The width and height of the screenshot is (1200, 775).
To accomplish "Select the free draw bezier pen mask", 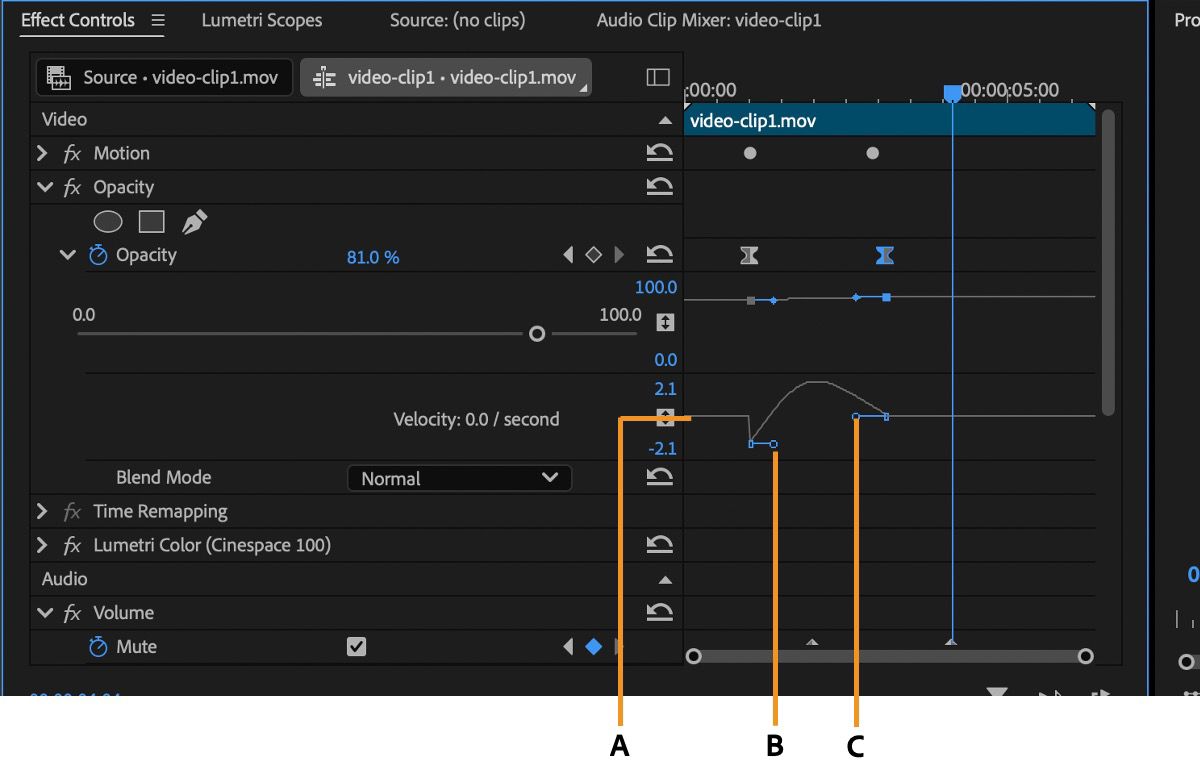I will (194, 221).
